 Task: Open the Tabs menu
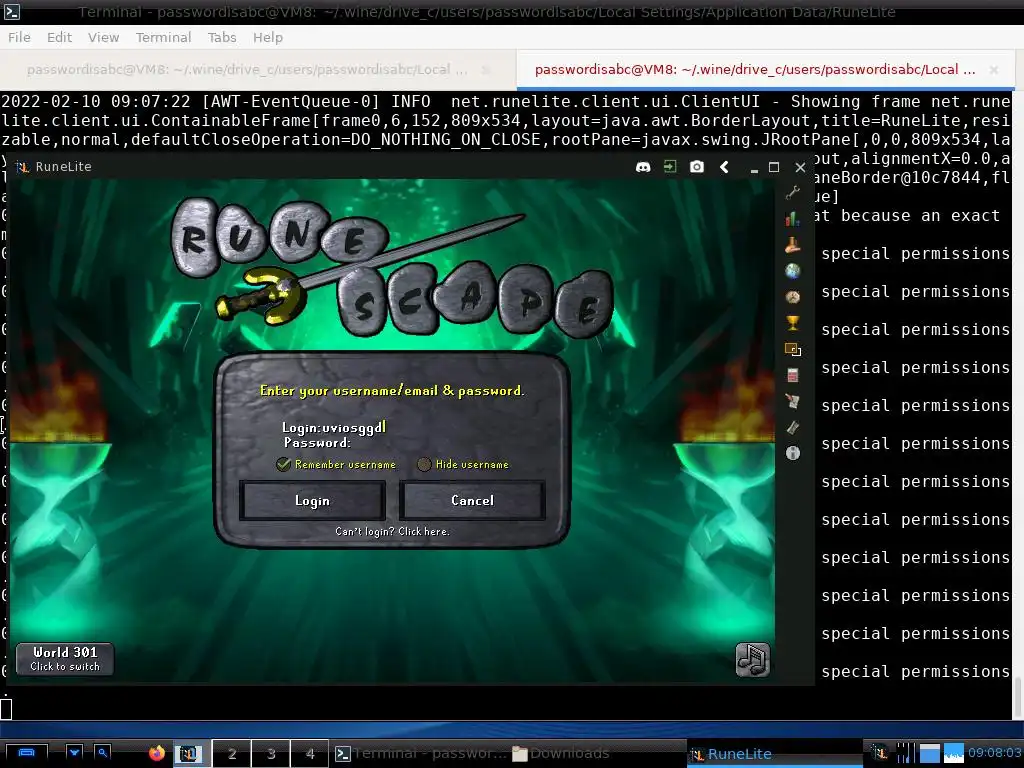click(222, 37)
